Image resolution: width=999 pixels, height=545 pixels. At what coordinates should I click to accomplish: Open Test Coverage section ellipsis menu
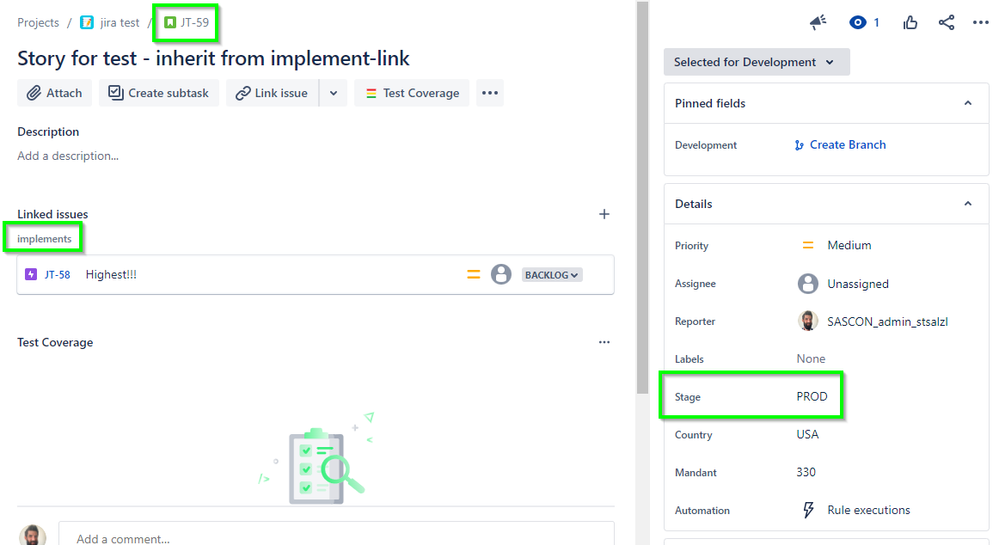click(604, 342)
